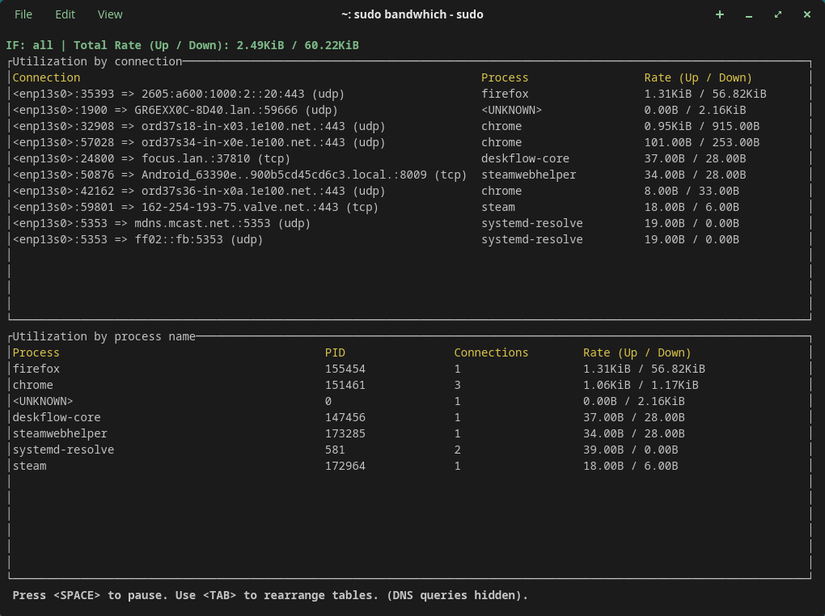
Task: Minimize the terminal window
Action: [x=748, y=14]
